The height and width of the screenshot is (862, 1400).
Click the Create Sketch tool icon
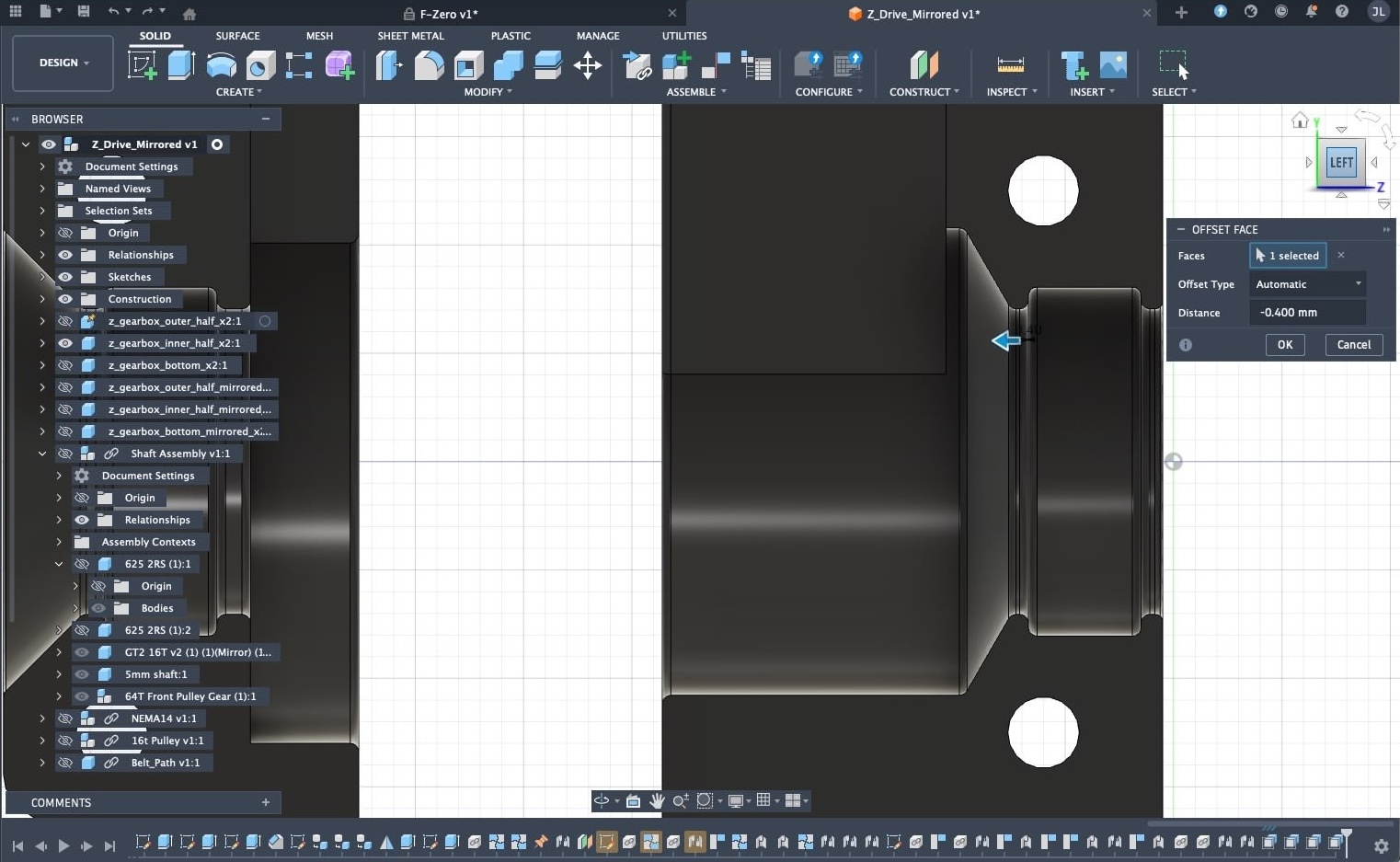(x=142, y=65)
